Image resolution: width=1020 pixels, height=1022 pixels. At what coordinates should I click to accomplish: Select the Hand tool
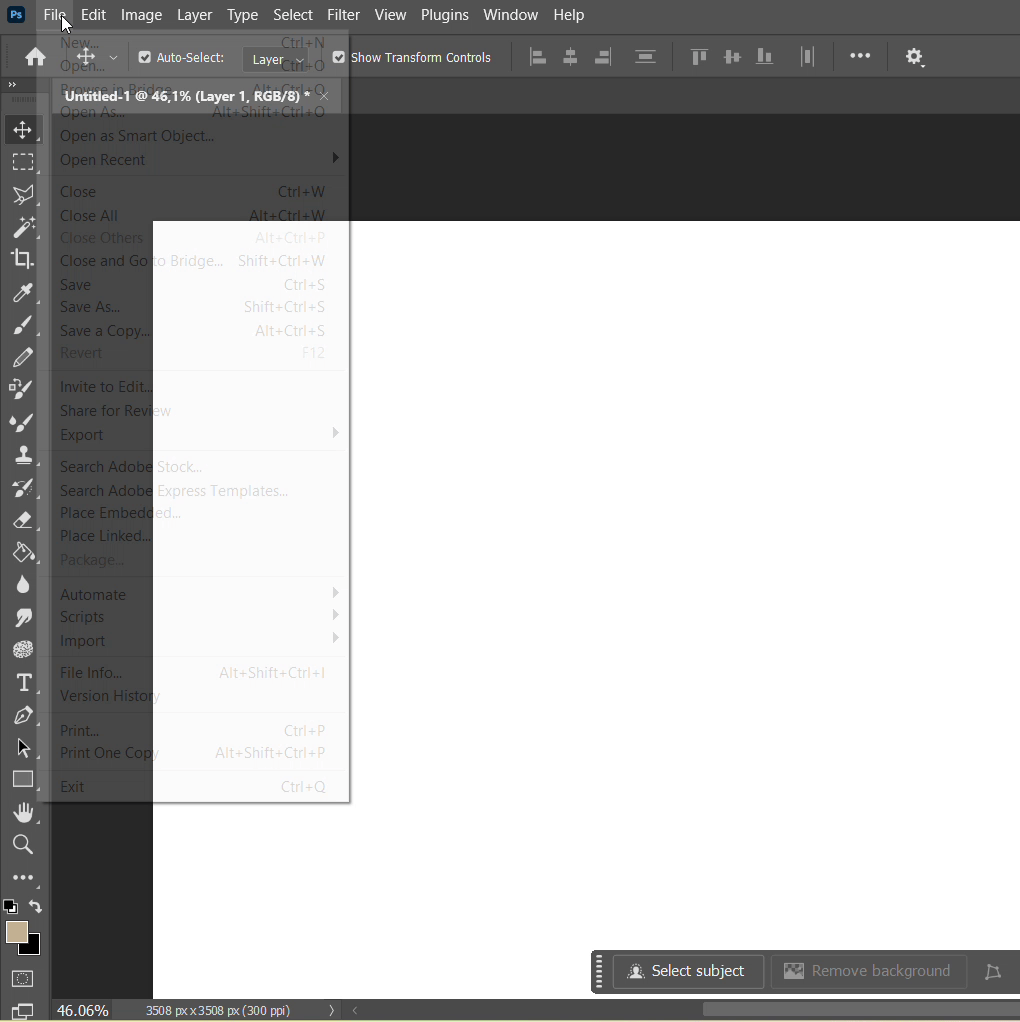click(x=23, y=812)
